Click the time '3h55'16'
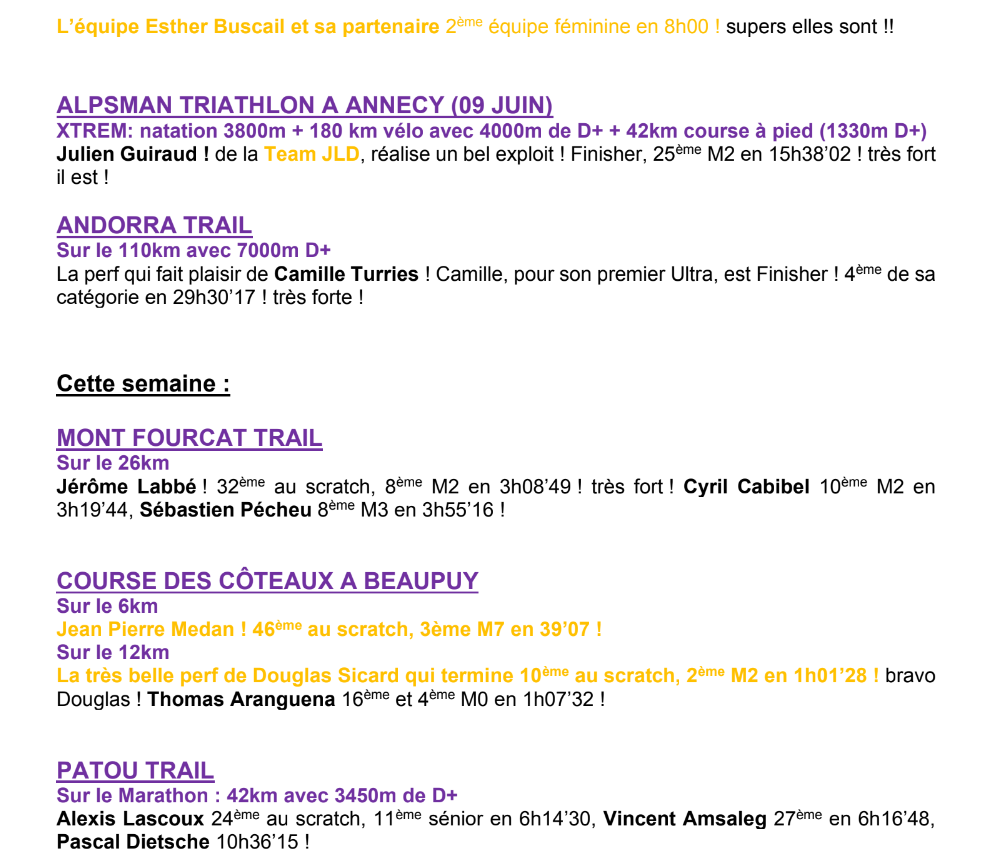This screenshot has width=990, height=854. pos(458,510)
